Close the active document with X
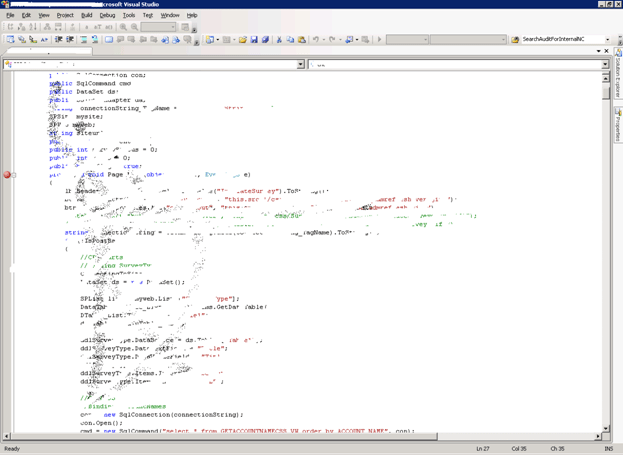This screenshot has width=623, height=455. coord(606,51)
